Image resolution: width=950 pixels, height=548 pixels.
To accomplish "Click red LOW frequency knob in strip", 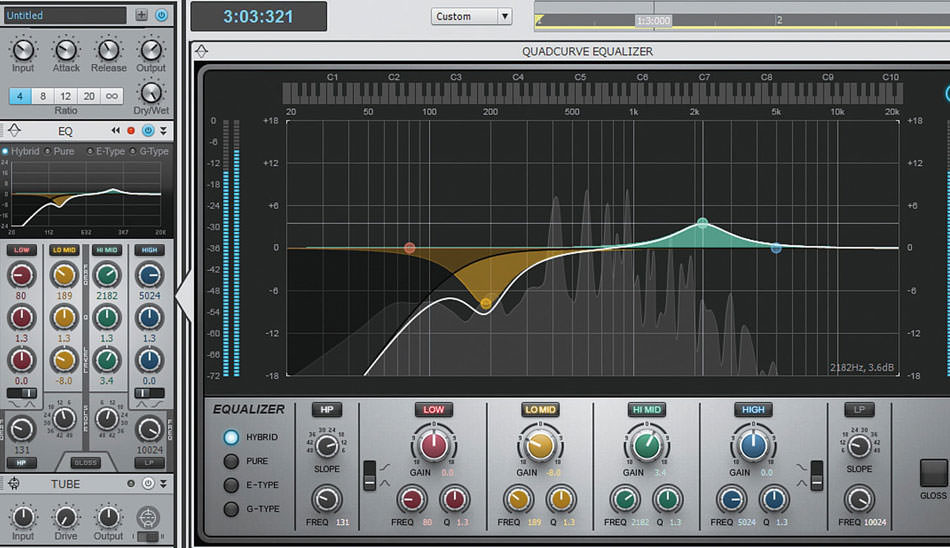I will pos(21,275).
